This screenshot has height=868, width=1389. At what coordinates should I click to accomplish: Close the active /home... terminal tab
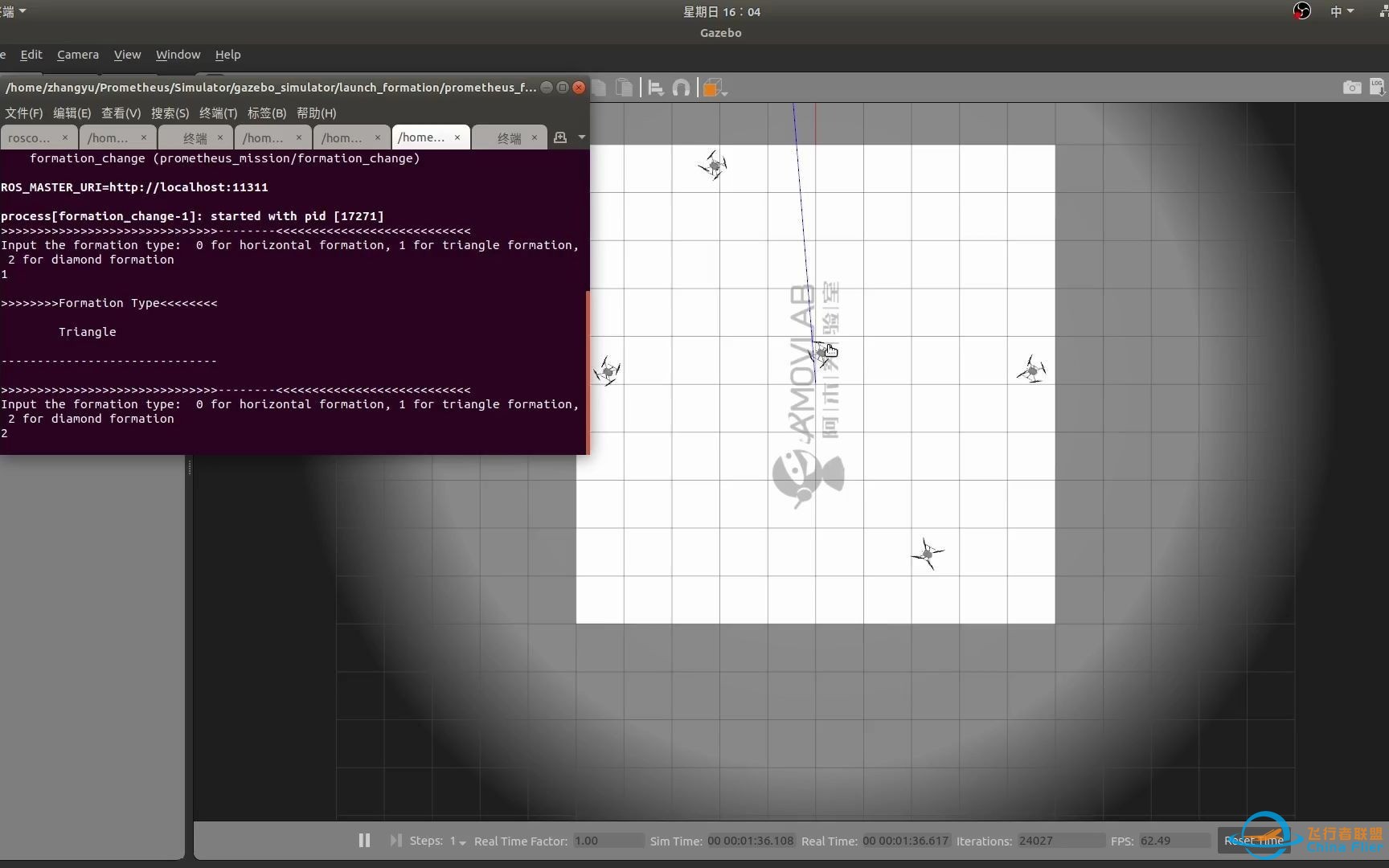coord(457,137)
